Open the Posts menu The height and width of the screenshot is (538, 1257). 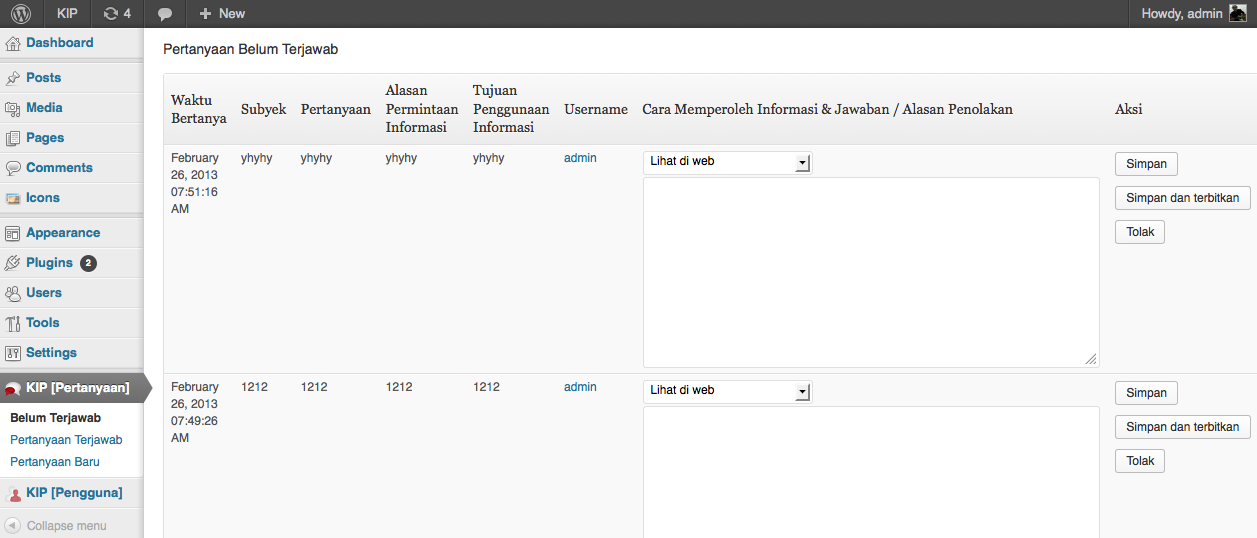44,78
